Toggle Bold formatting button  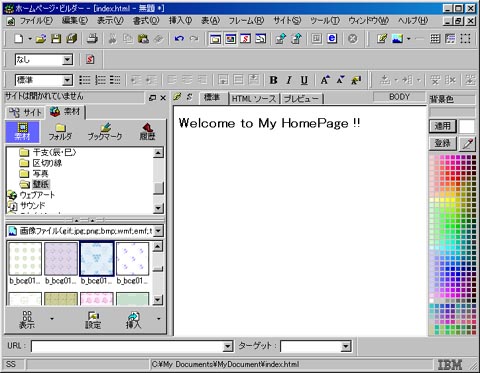273,80
